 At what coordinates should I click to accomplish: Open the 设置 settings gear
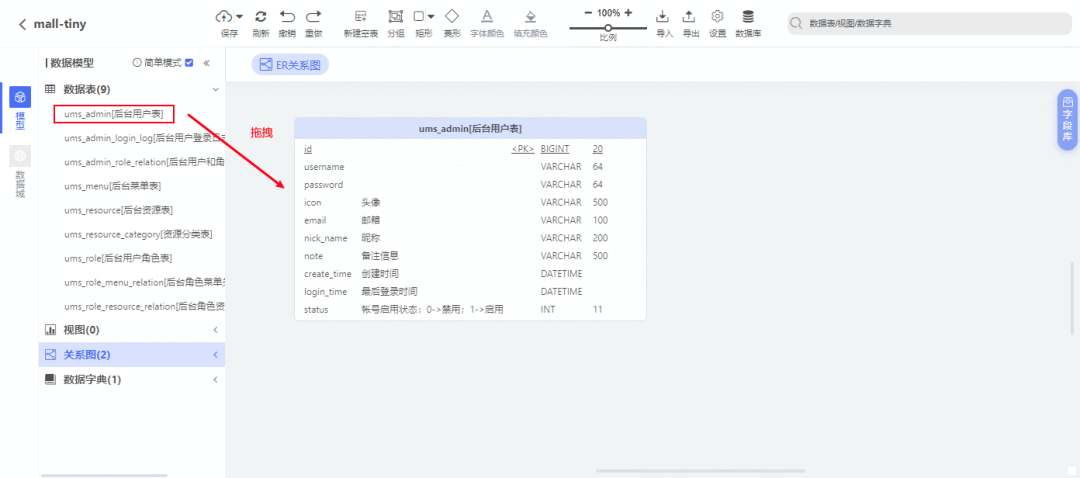point(718,17)
